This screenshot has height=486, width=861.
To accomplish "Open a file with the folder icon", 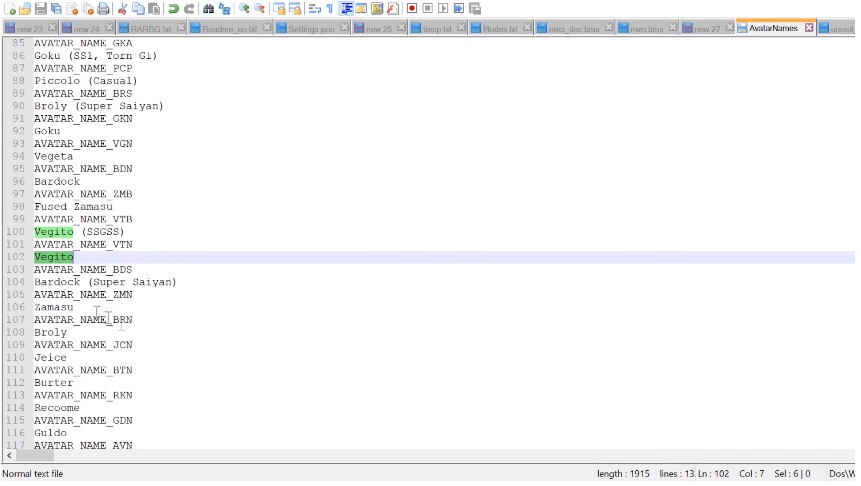I will coord(25,8).
